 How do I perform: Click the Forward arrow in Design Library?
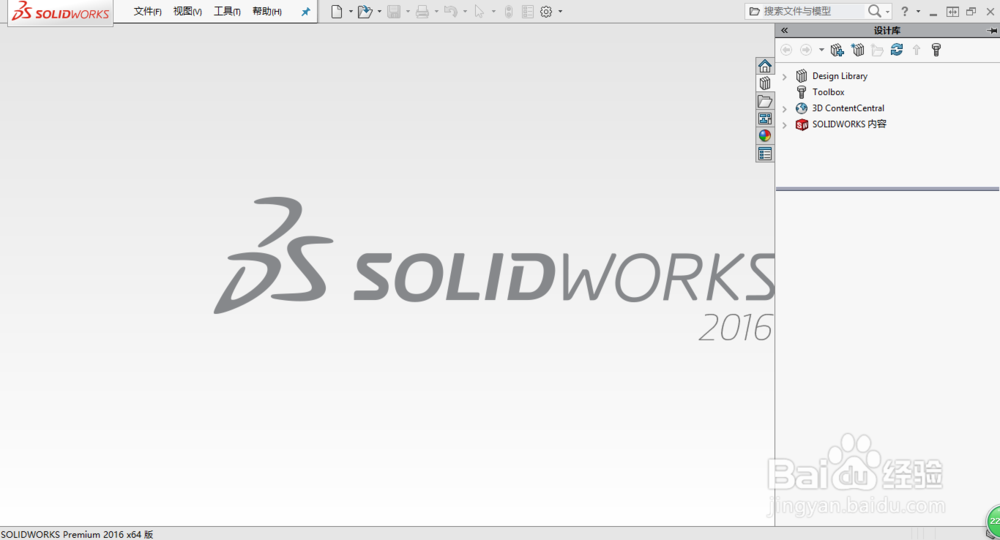click(806, 50)
